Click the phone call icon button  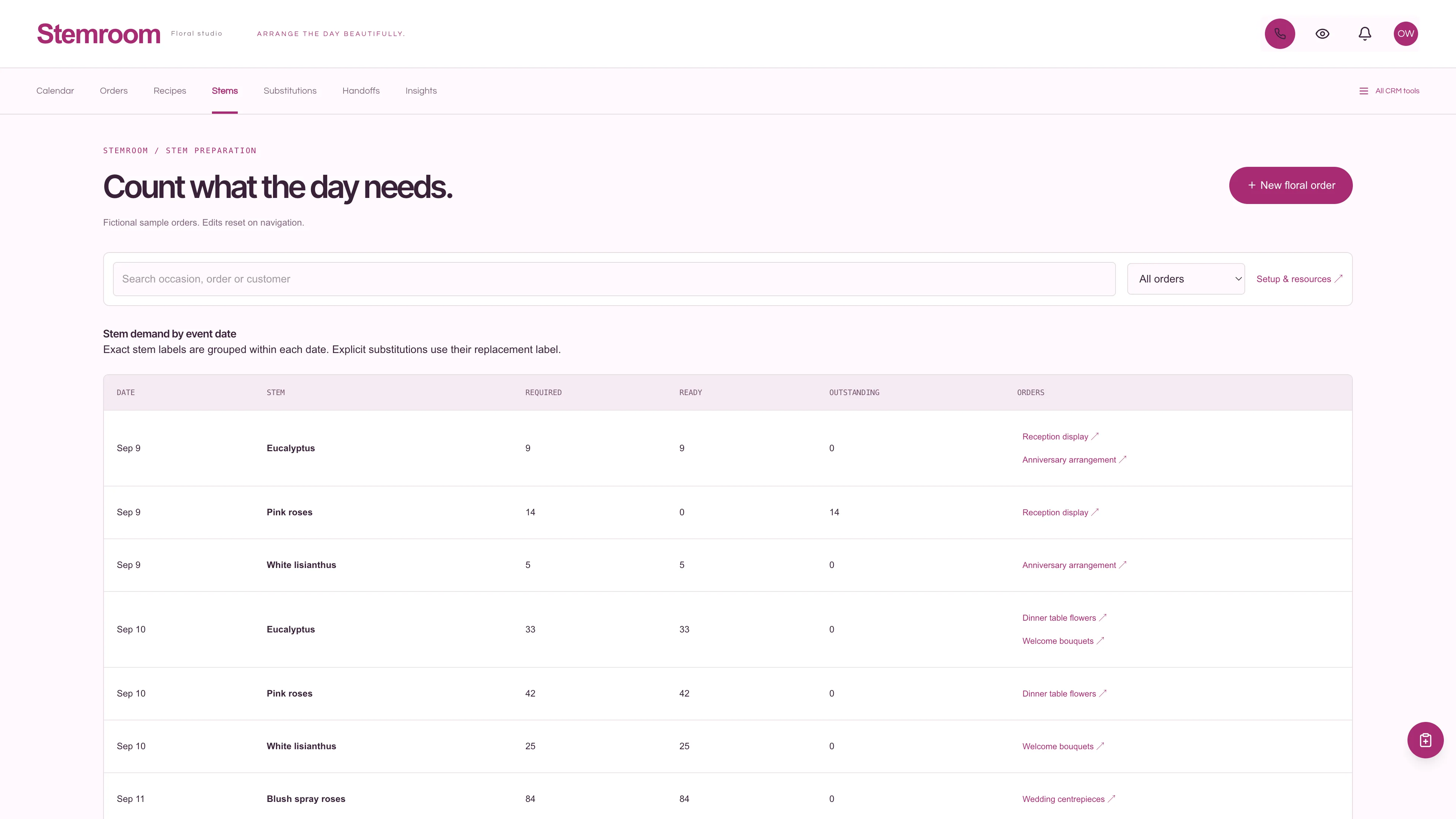[1280, 34]
